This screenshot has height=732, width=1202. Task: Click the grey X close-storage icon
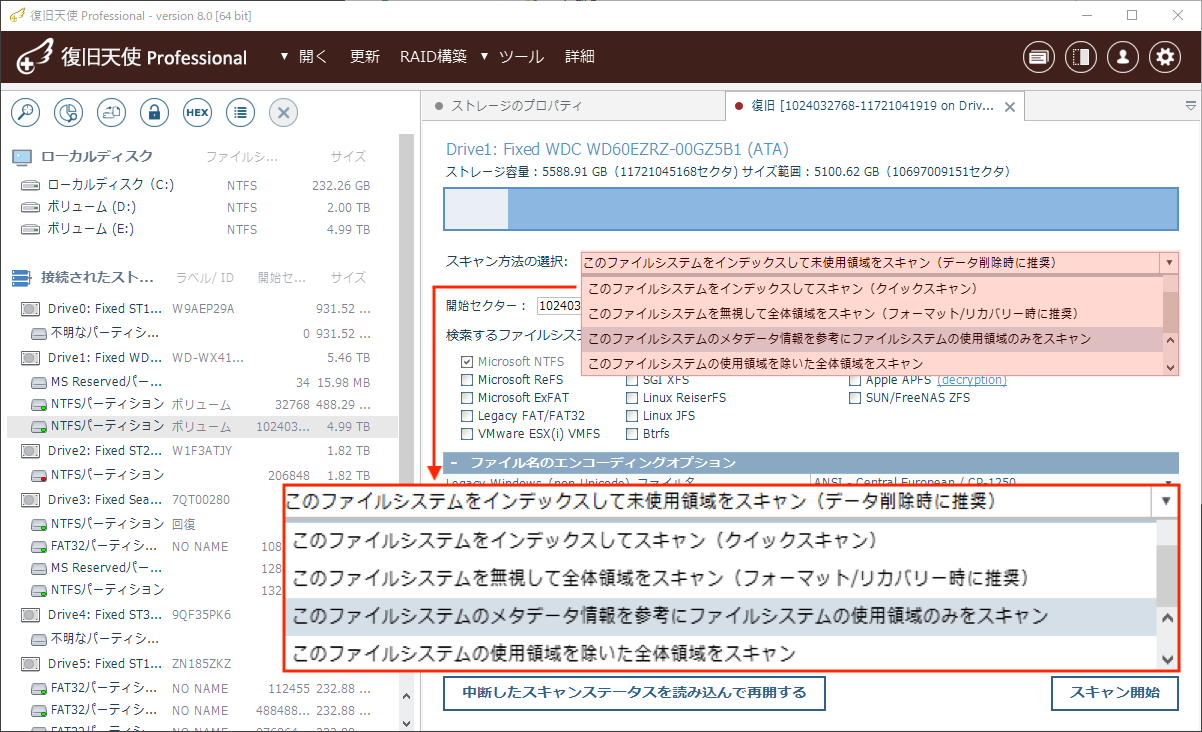[283, 112]
